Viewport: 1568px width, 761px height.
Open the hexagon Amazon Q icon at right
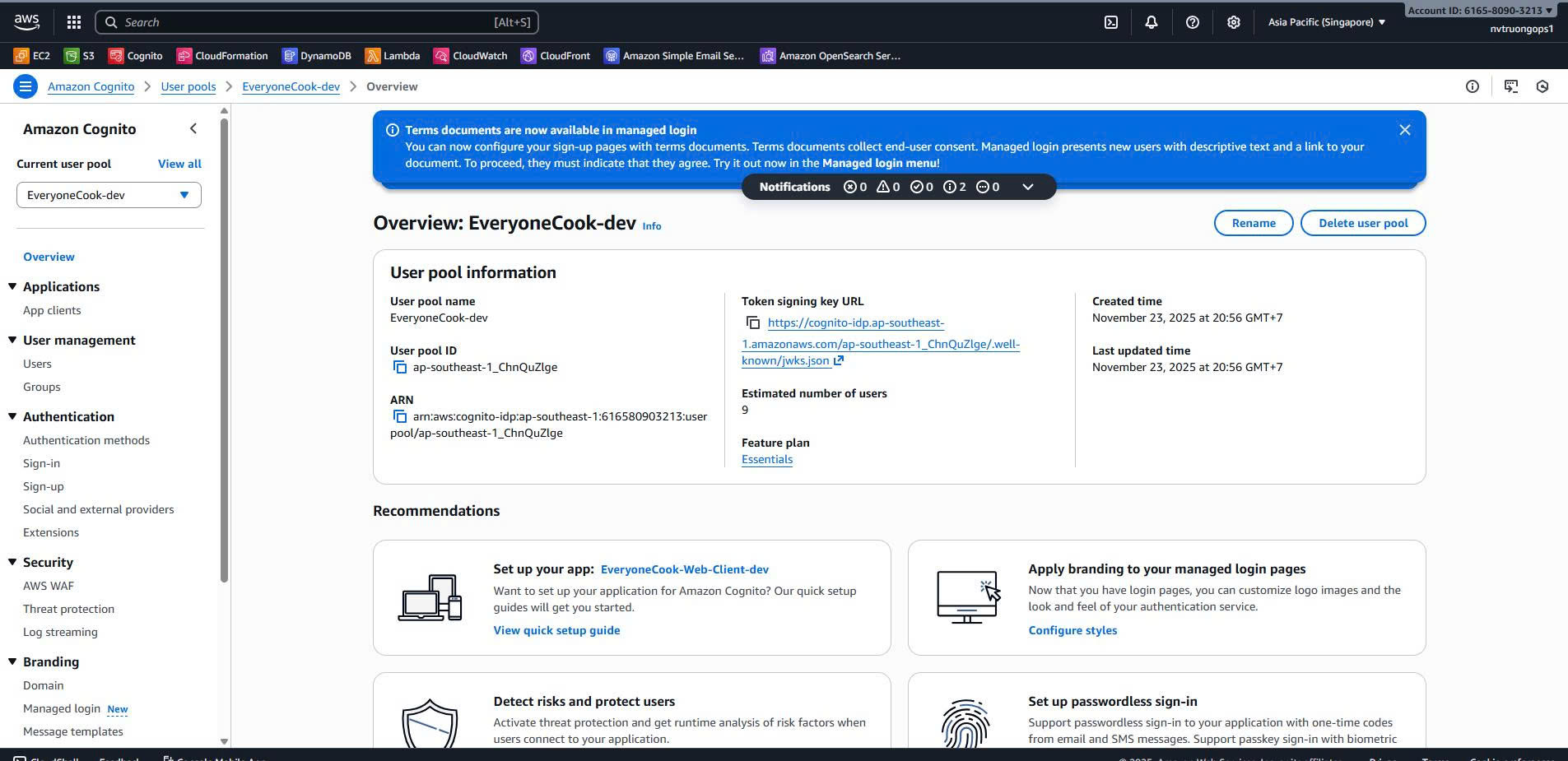pos(1542,86)
